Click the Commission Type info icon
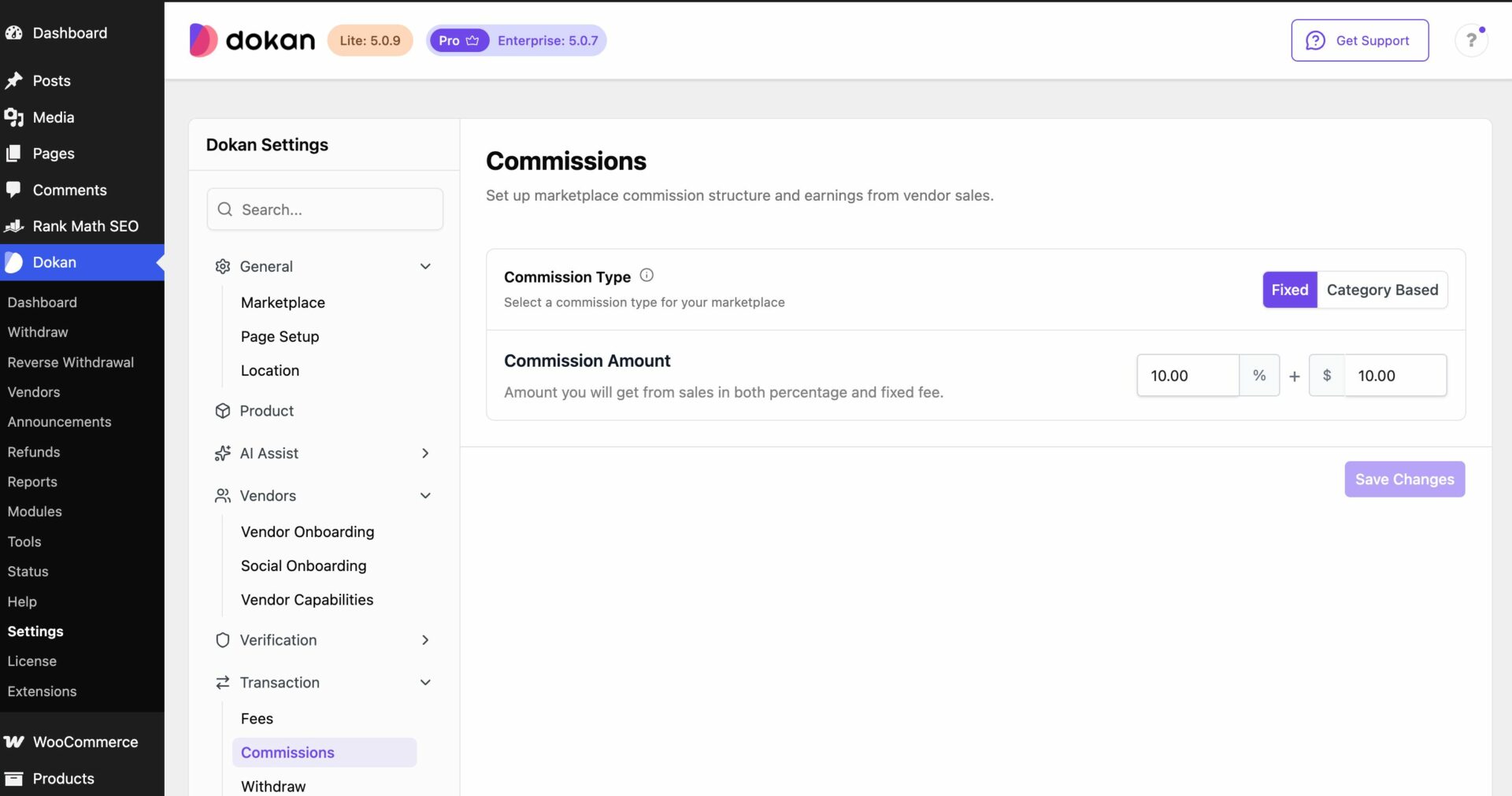This screenshot has width=1512, height=796. point(647,276)
